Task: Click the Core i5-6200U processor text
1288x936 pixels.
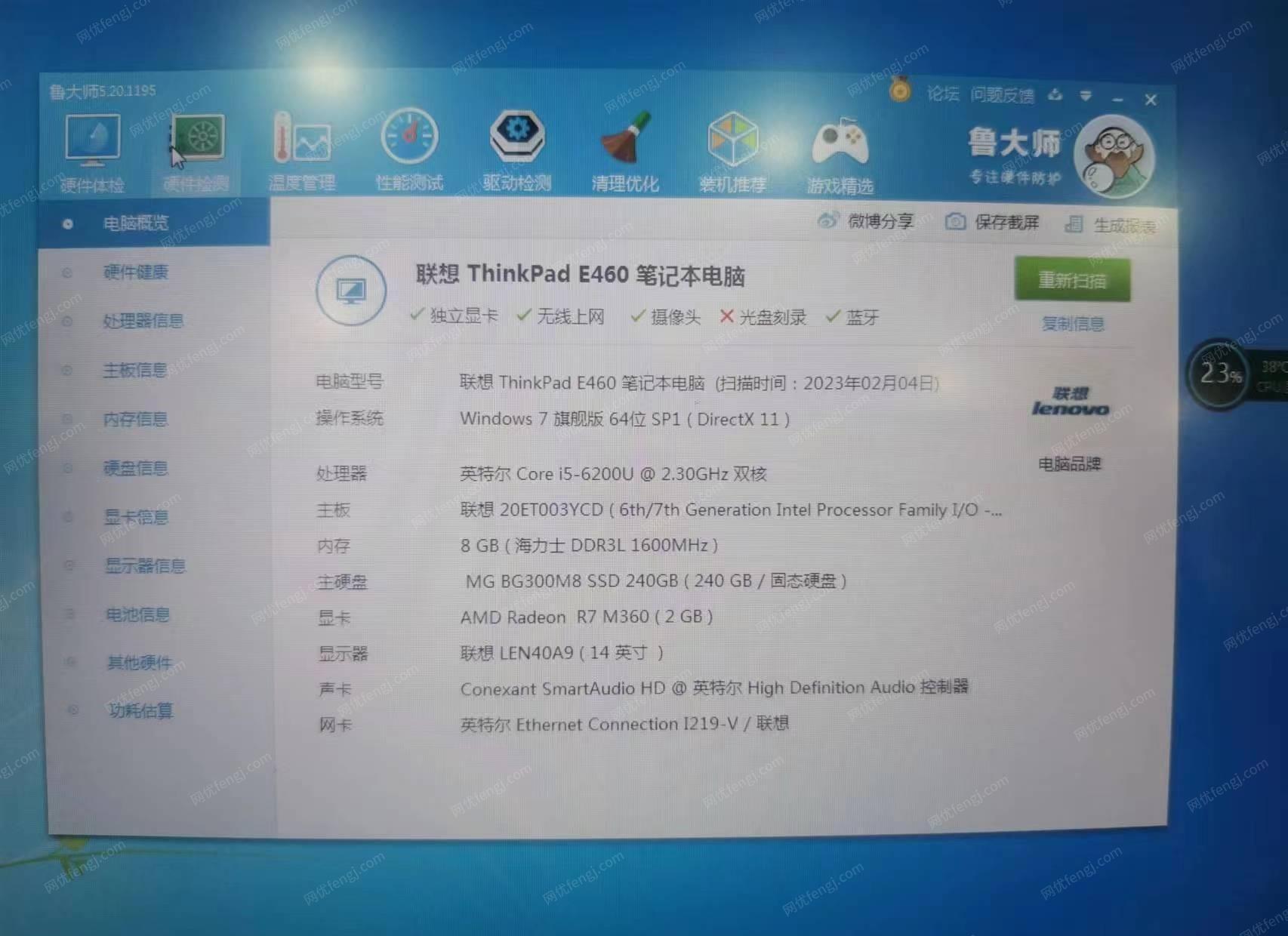Action: 613,474
